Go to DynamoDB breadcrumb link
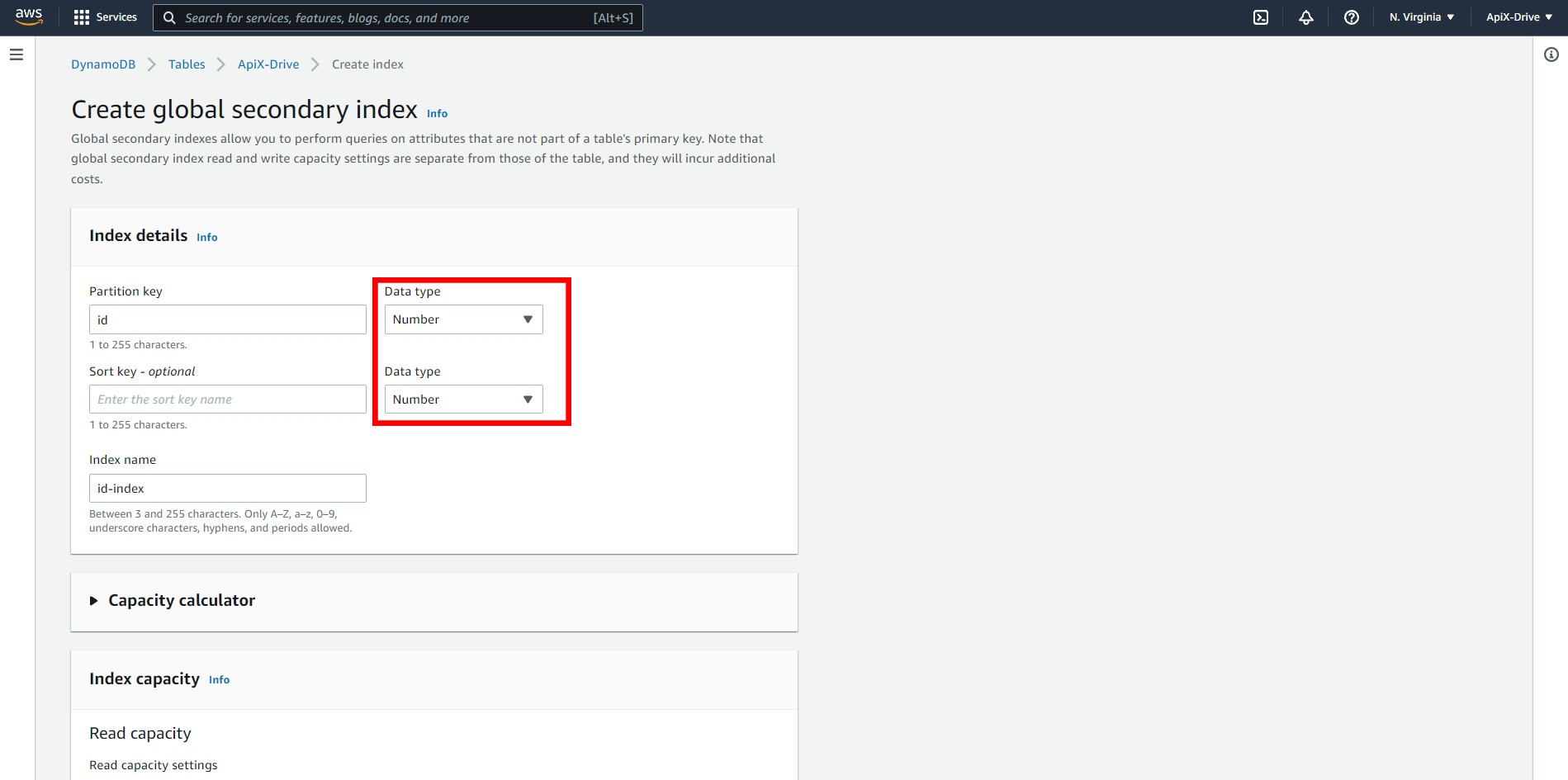1568x780 pixels. coord(103,64)
